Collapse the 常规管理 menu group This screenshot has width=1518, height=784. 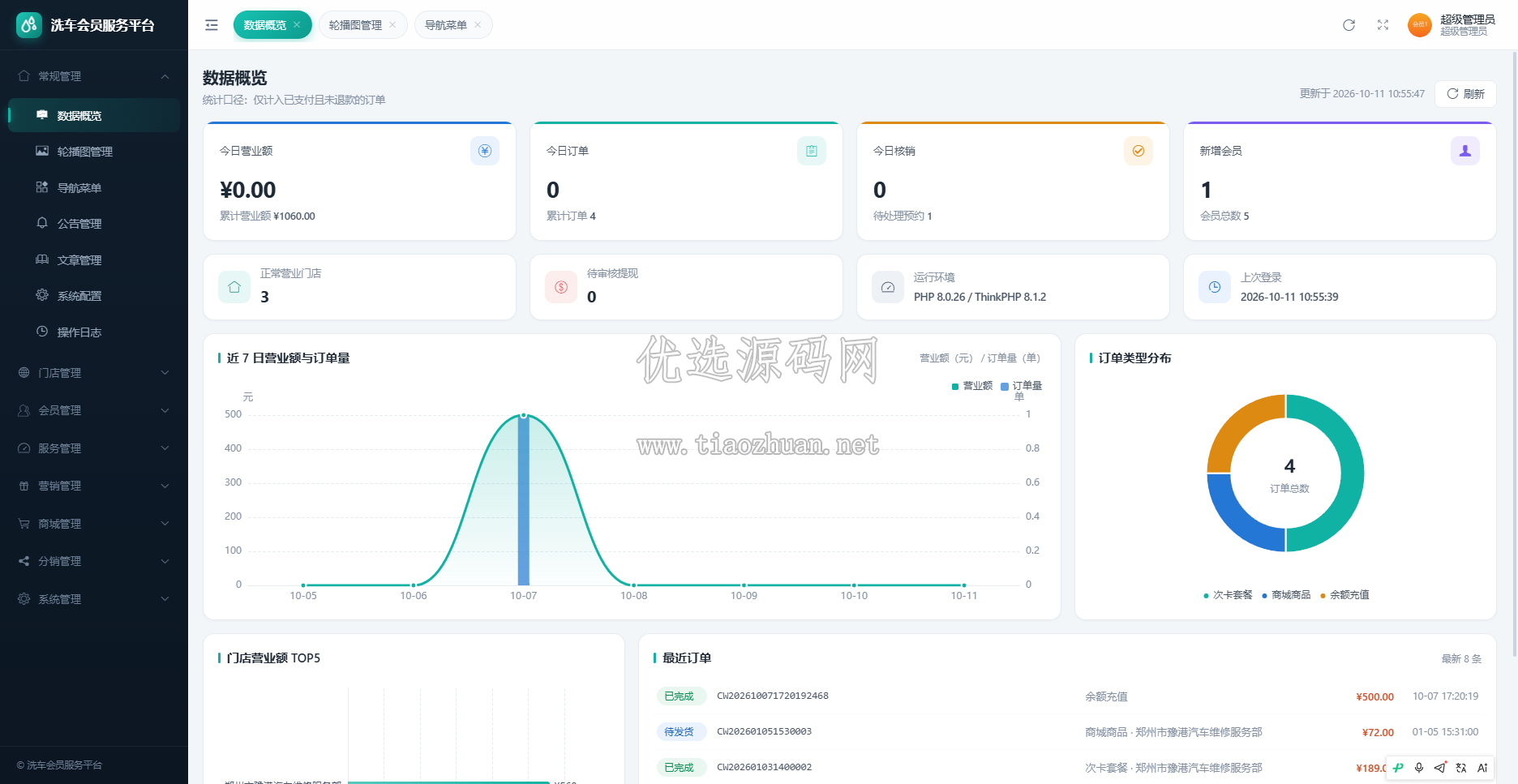click(94, 76)
